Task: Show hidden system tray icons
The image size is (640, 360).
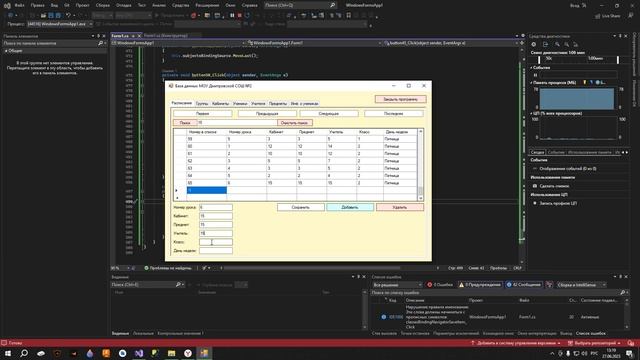Action: (552, 353)
